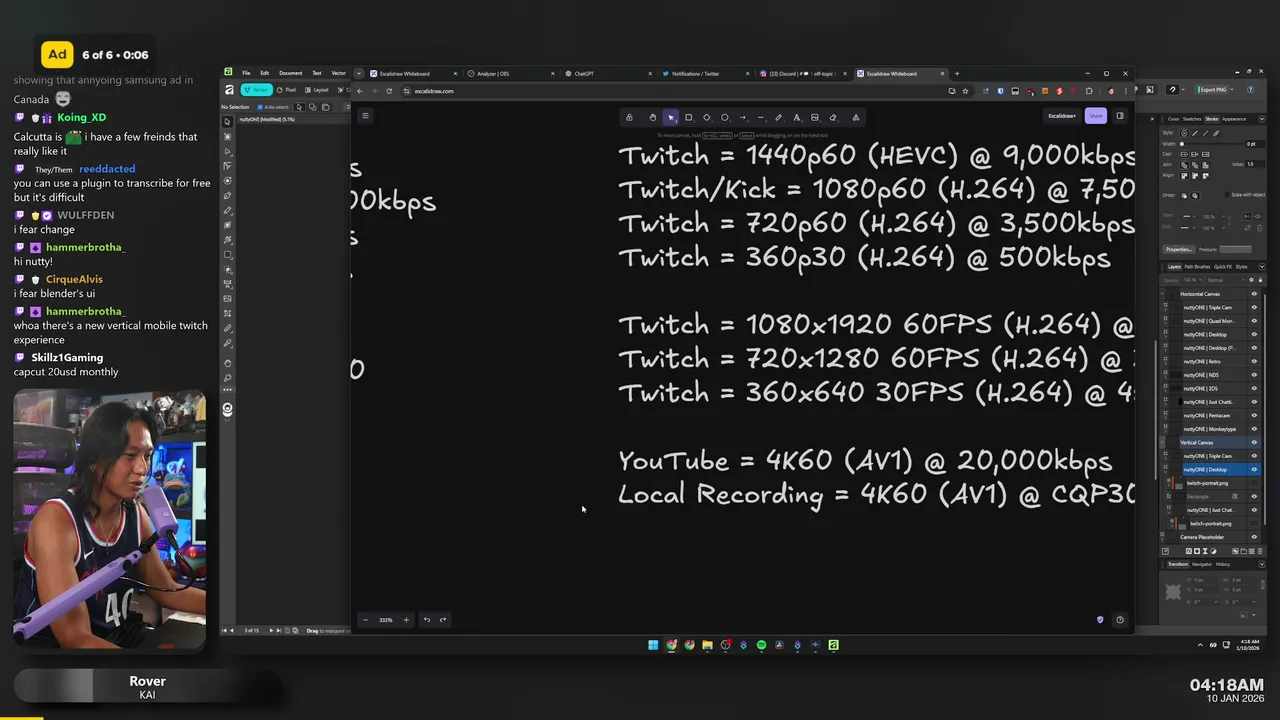The width and height of the screenshot is (1280, 720).
Task: Select the Excalidraw diamond tool
Action: [x=707, y=117]
